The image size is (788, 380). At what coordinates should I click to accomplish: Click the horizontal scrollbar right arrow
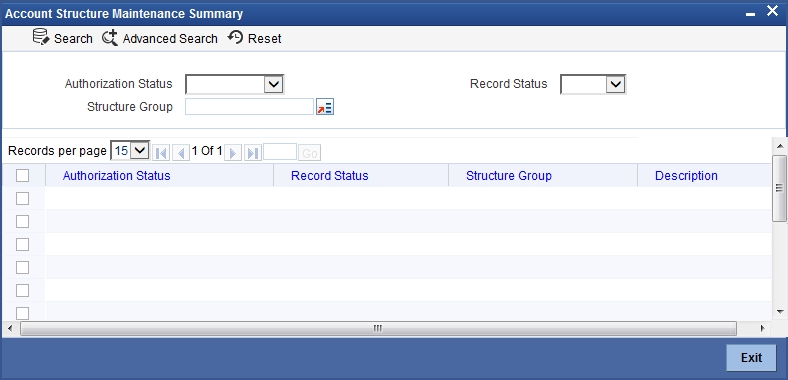click(x=762, y=329)
